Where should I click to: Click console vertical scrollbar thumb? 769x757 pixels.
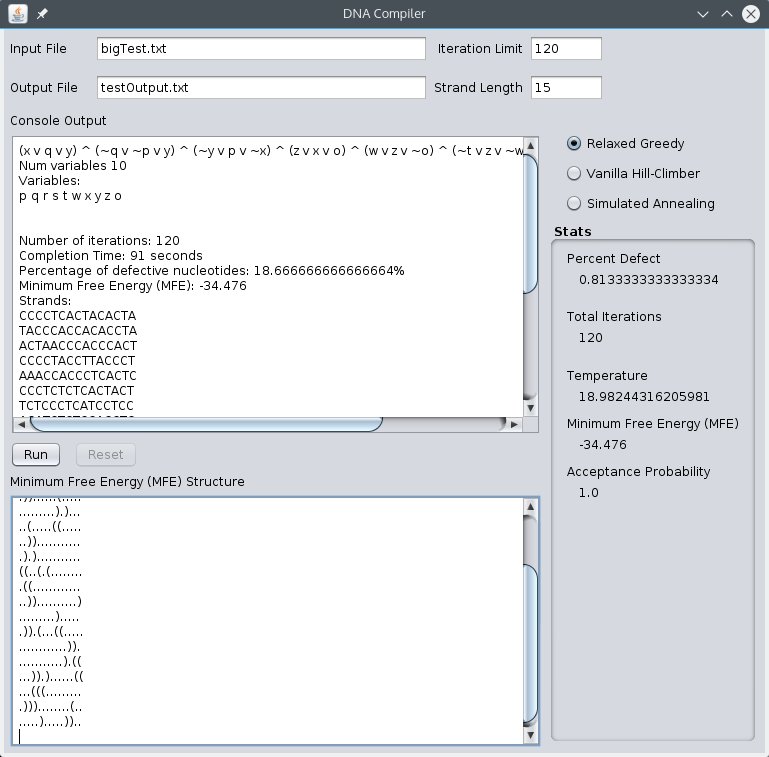[530, 224]
